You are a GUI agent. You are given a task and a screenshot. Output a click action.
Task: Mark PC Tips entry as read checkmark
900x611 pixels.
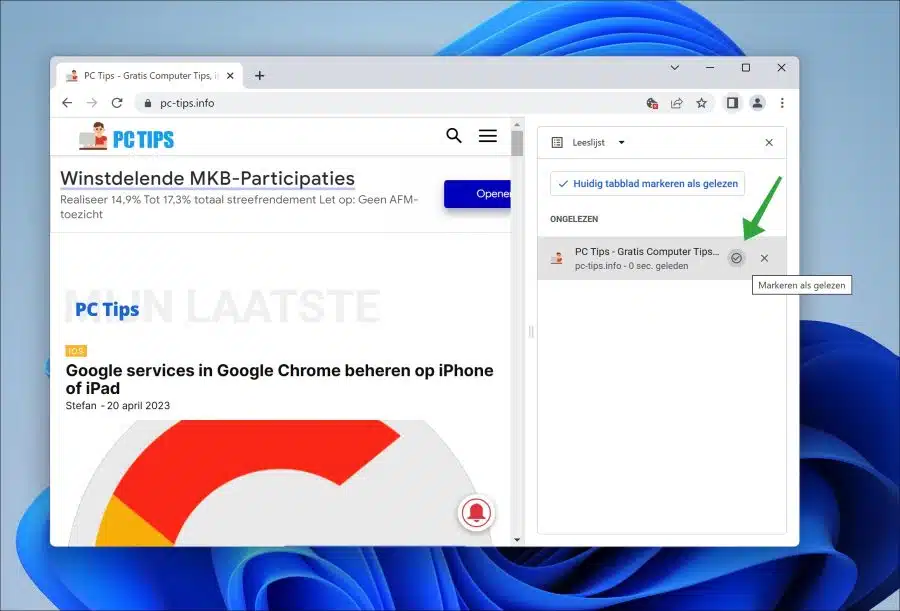click(736, 258)
